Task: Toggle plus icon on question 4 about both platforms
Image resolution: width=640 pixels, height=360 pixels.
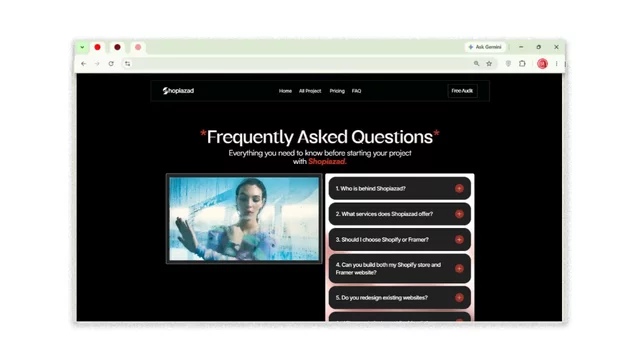Action: tap(459, 269)
